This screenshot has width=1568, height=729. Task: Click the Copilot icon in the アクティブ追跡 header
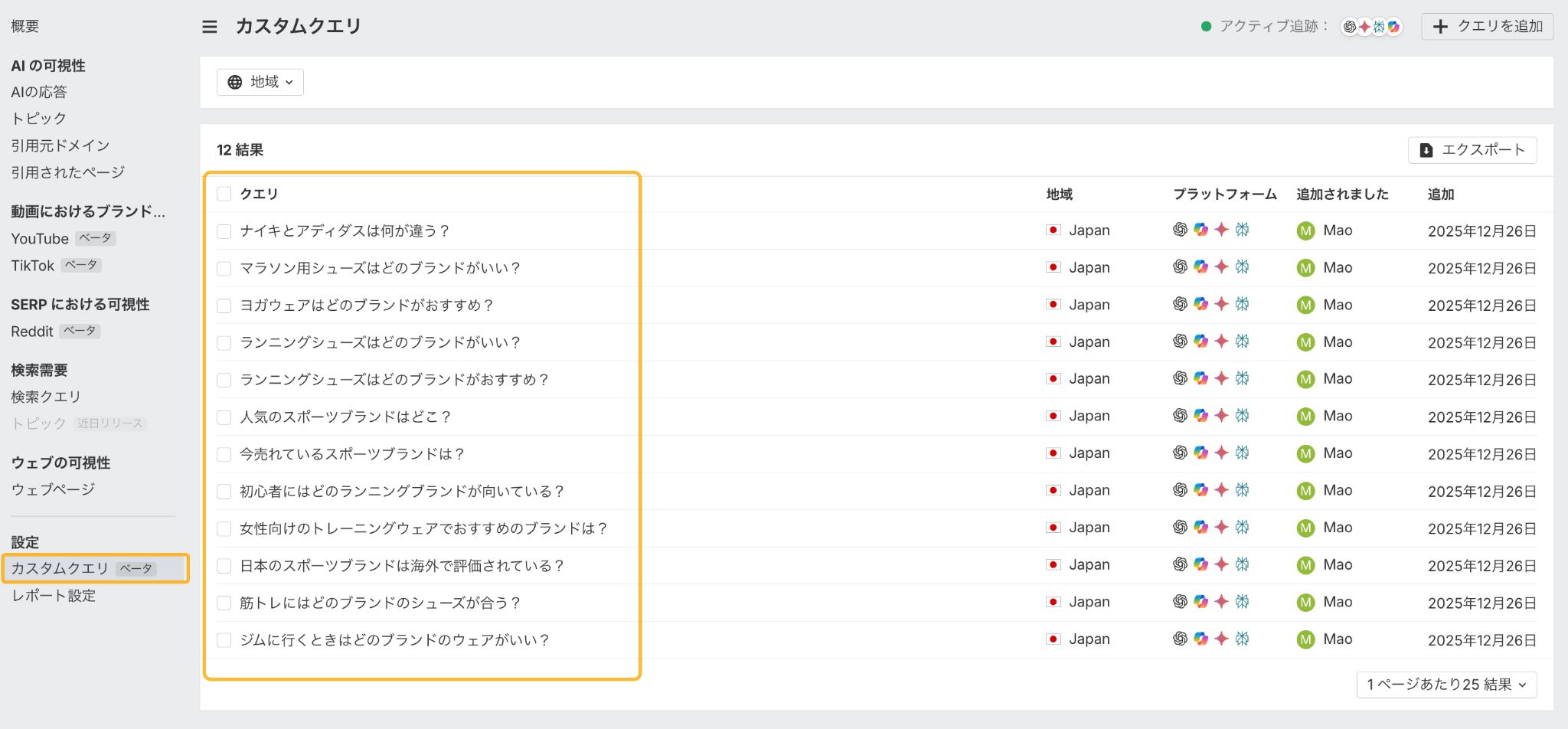click(1394, 27)
